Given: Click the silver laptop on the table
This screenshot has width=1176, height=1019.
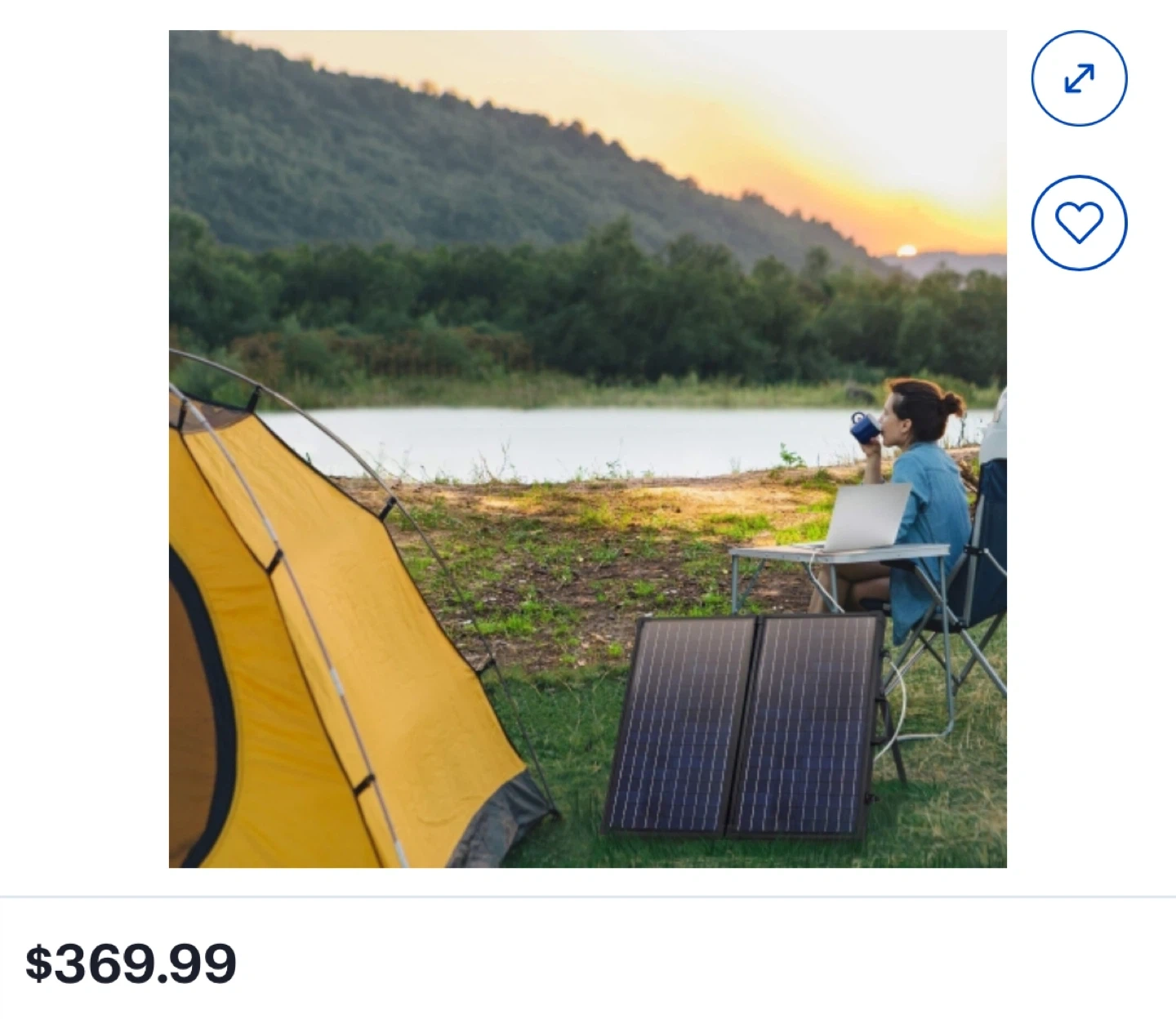Looking at the screenshot, I should click(867, 516).
